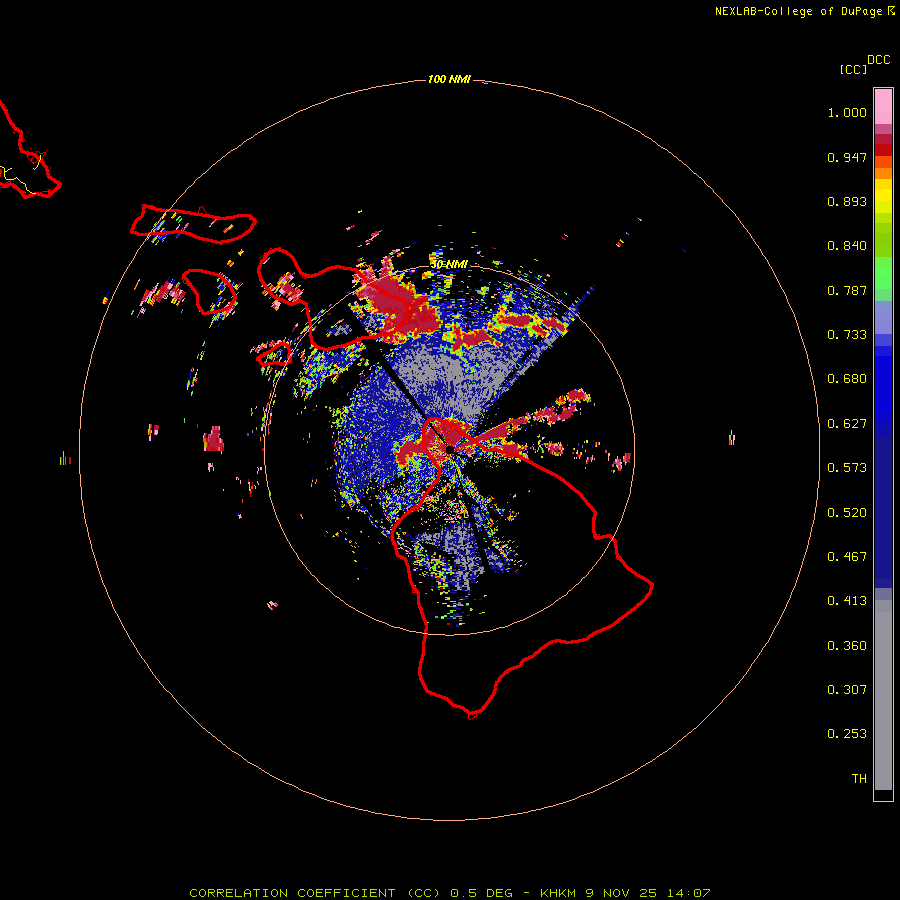900x900 pixels.
Task: Select the 0.893 legend value
Action: [x=847, y=201]
